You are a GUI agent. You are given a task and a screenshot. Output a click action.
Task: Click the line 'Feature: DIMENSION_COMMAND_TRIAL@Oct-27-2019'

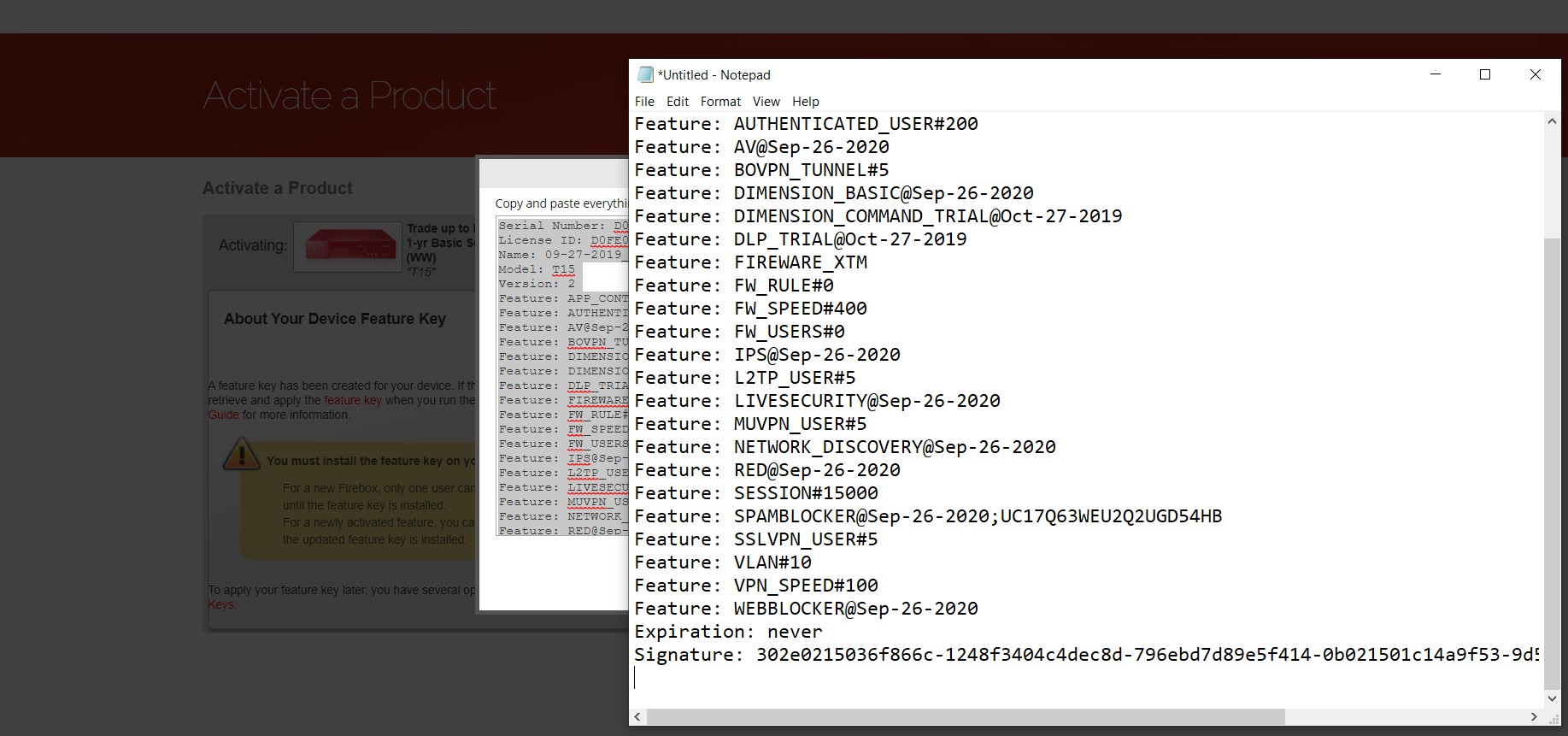pos(878,216)
